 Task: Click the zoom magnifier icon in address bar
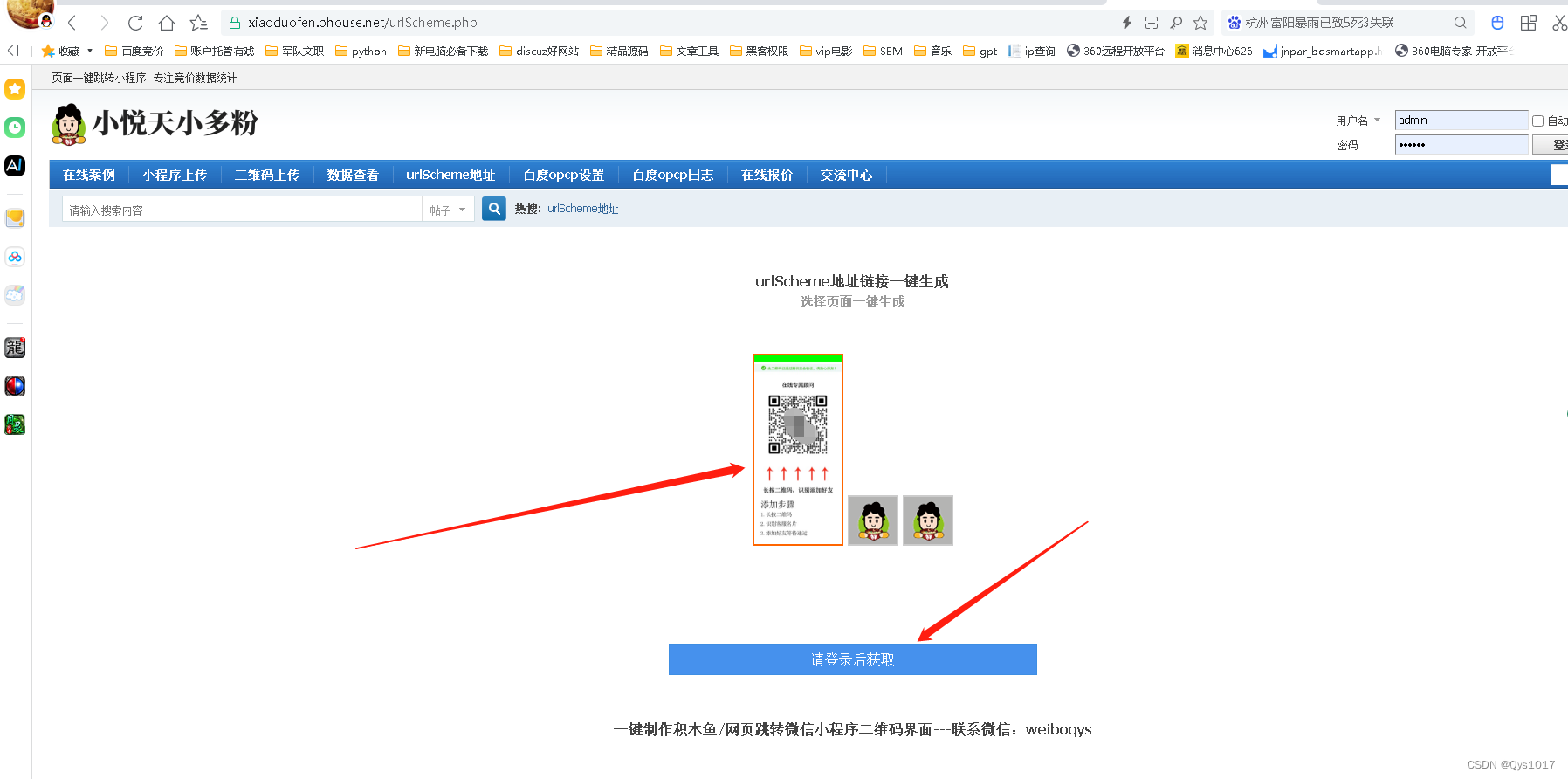[1176, 23]
